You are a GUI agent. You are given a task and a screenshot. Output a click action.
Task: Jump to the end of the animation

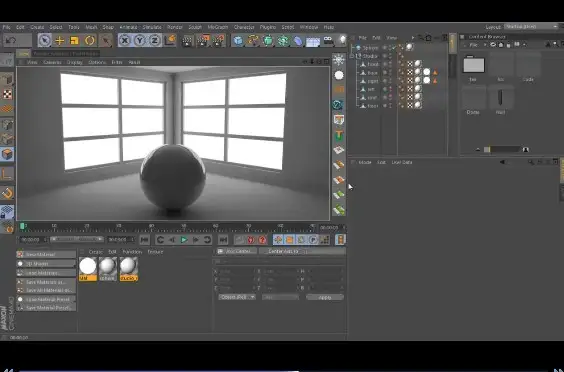coord(223,240)
